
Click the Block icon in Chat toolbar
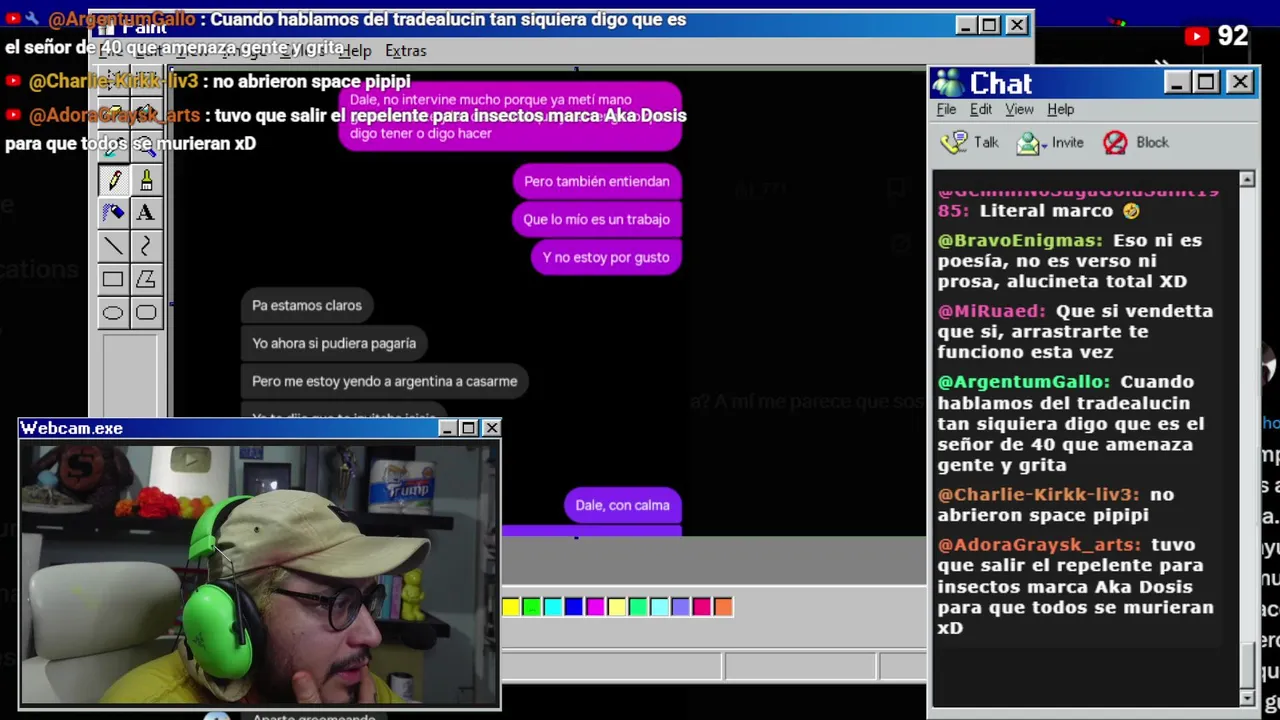click(1115, 143)
